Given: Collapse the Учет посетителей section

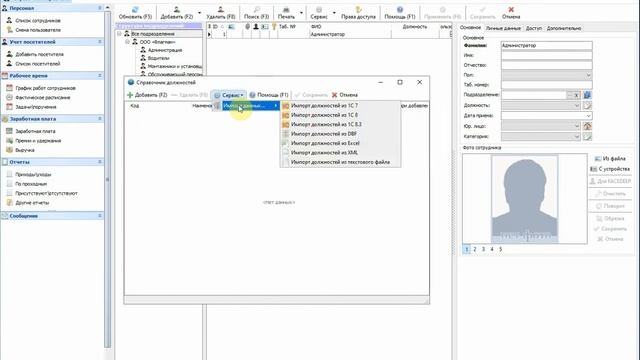Looking at the screenshot, I should pyautogui.click(x=100, y=42).
